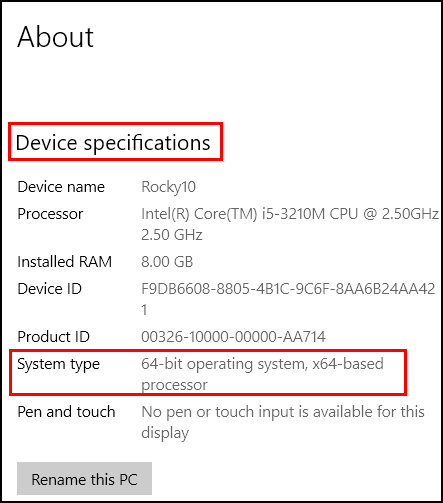
Task: Click the Rocky10 device name value
Action: [168, 187]
